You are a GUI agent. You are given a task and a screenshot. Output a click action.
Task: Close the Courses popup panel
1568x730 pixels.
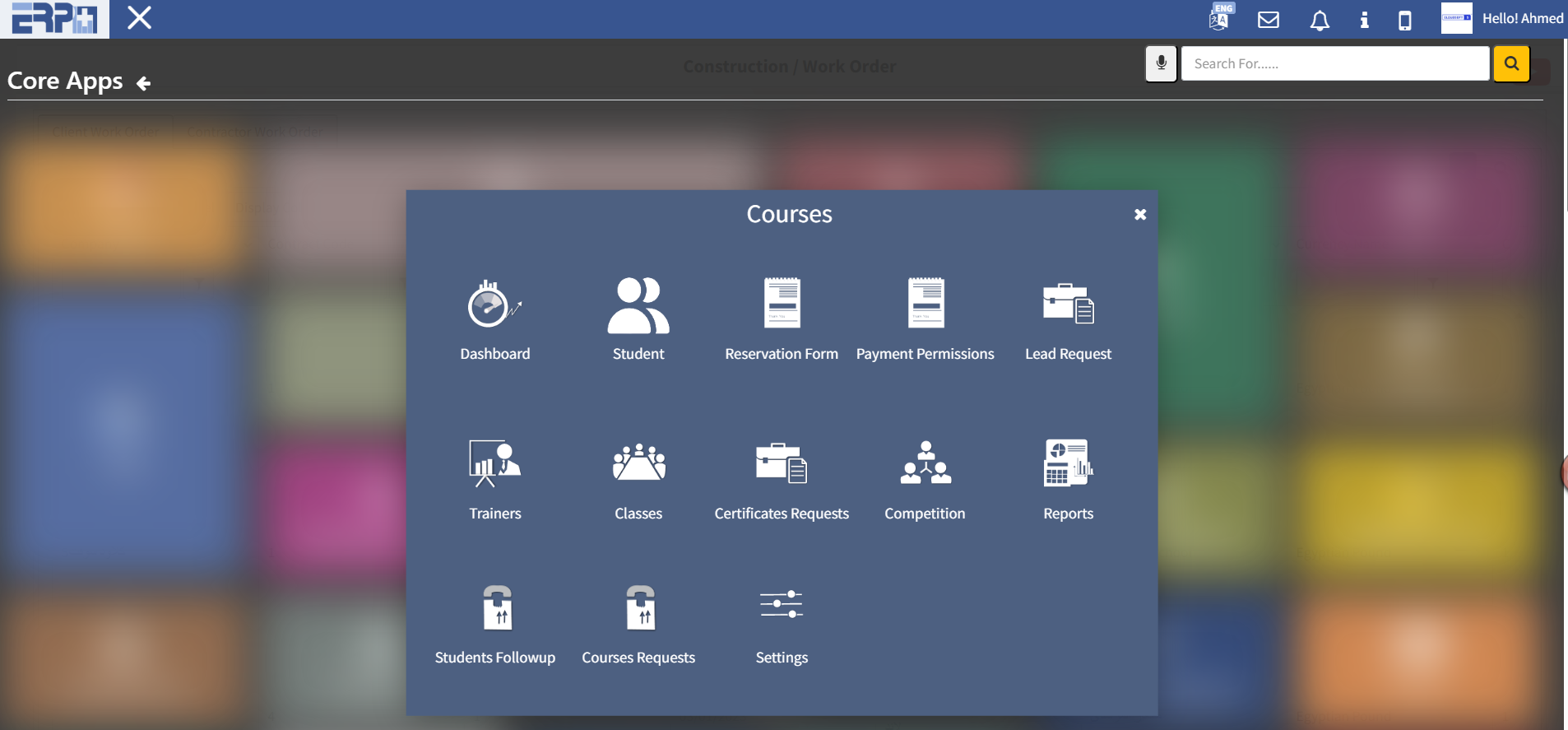(x=1140, y=214)
